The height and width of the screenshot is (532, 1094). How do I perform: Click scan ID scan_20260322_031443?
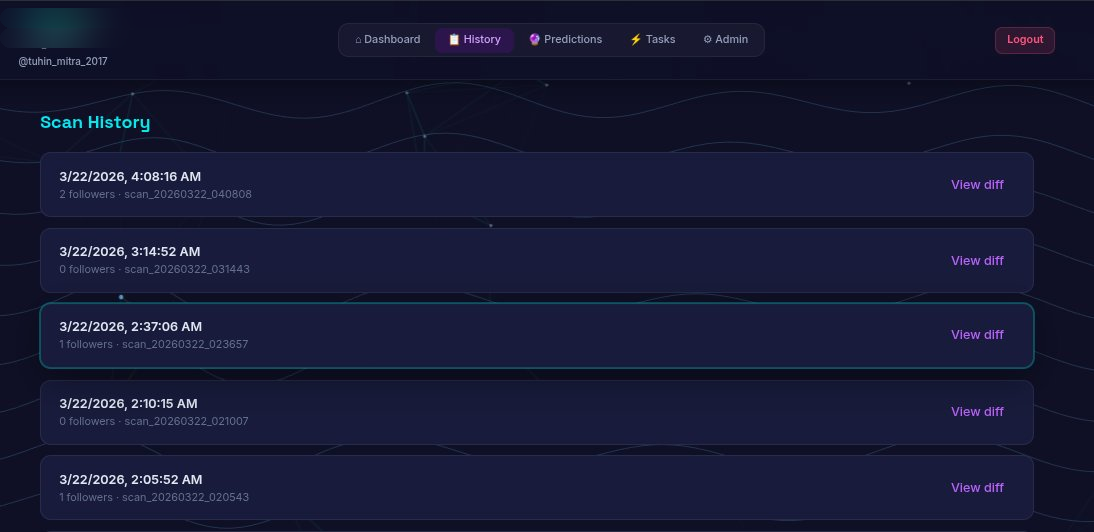tap(186, 270)
